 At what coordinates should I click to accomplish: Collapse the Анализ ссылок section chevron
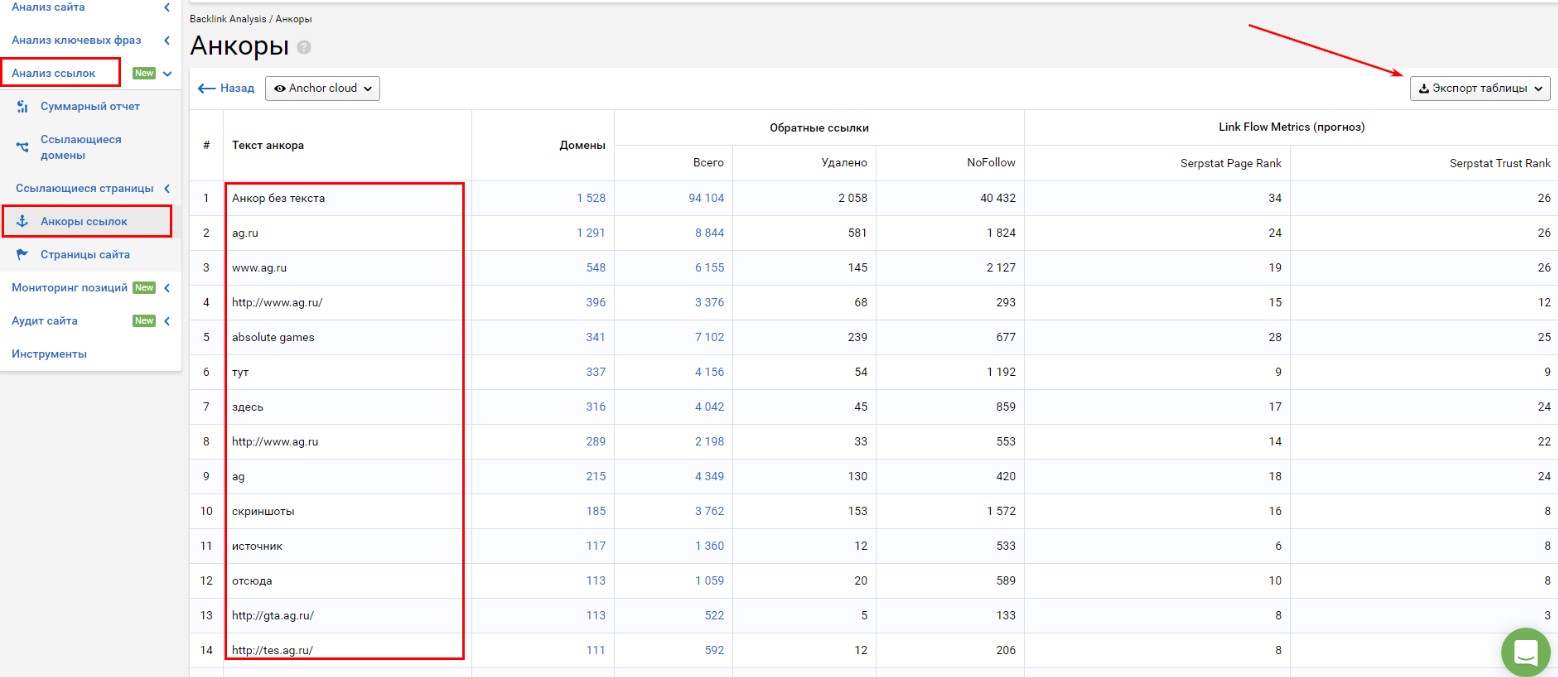coord(168,73)
